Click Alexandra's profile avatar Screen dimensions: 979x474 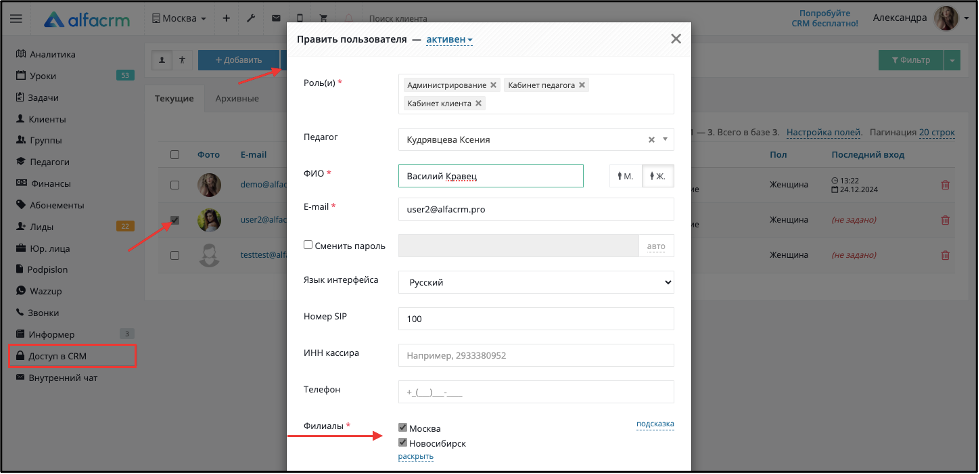point(945,19)
